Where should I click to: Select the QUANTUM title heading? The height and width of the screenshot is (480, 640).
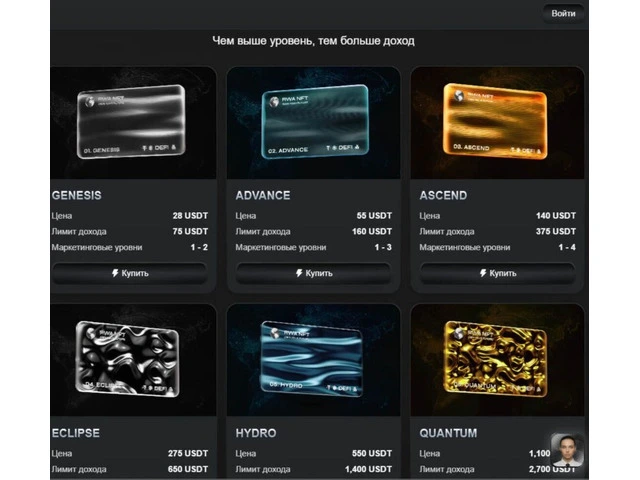(x=448, y=433)
